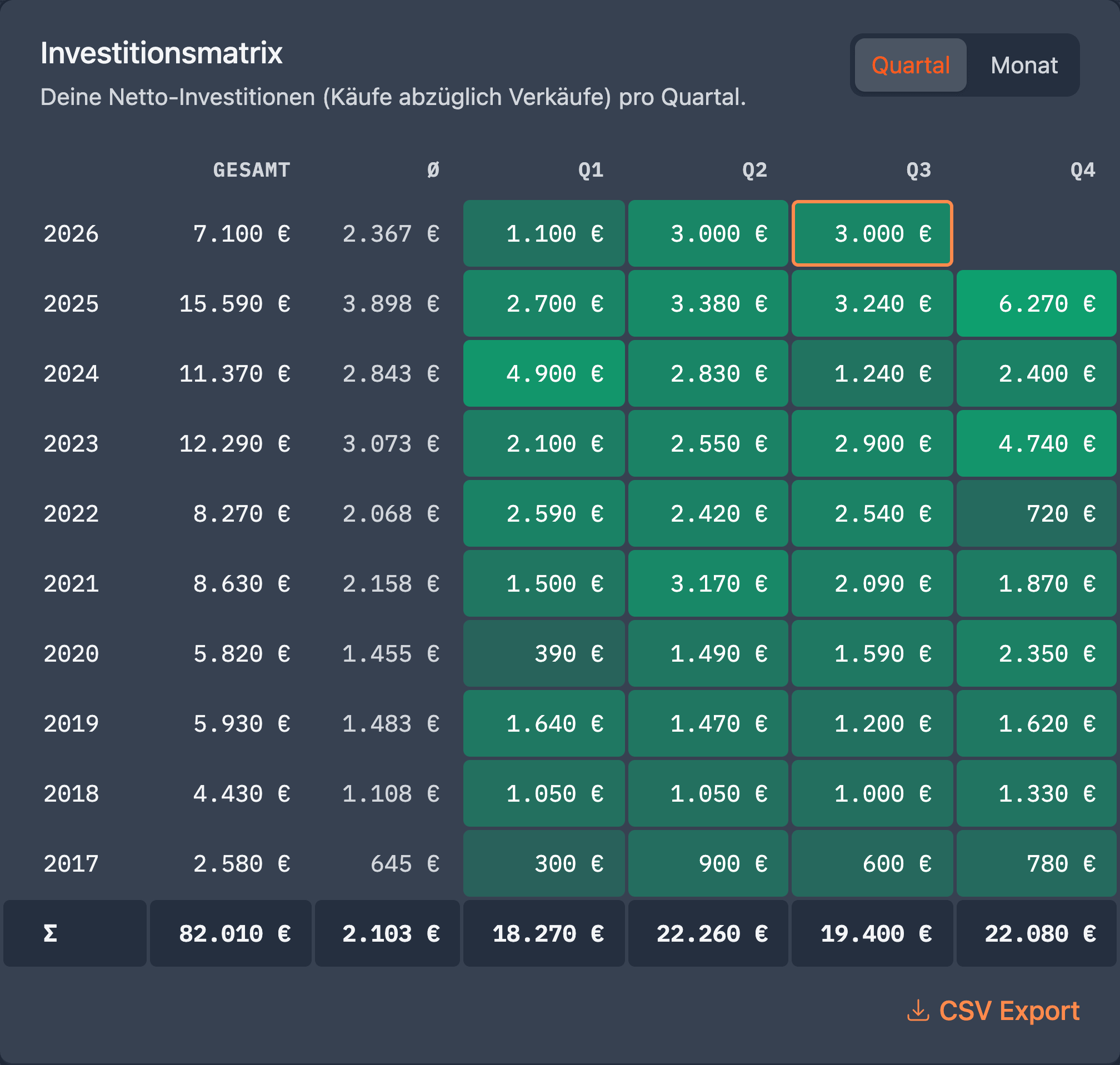This screenshot has height=1065, width=1120.
Task: Click the GESAMT column header
Action: tap(252, 170)
